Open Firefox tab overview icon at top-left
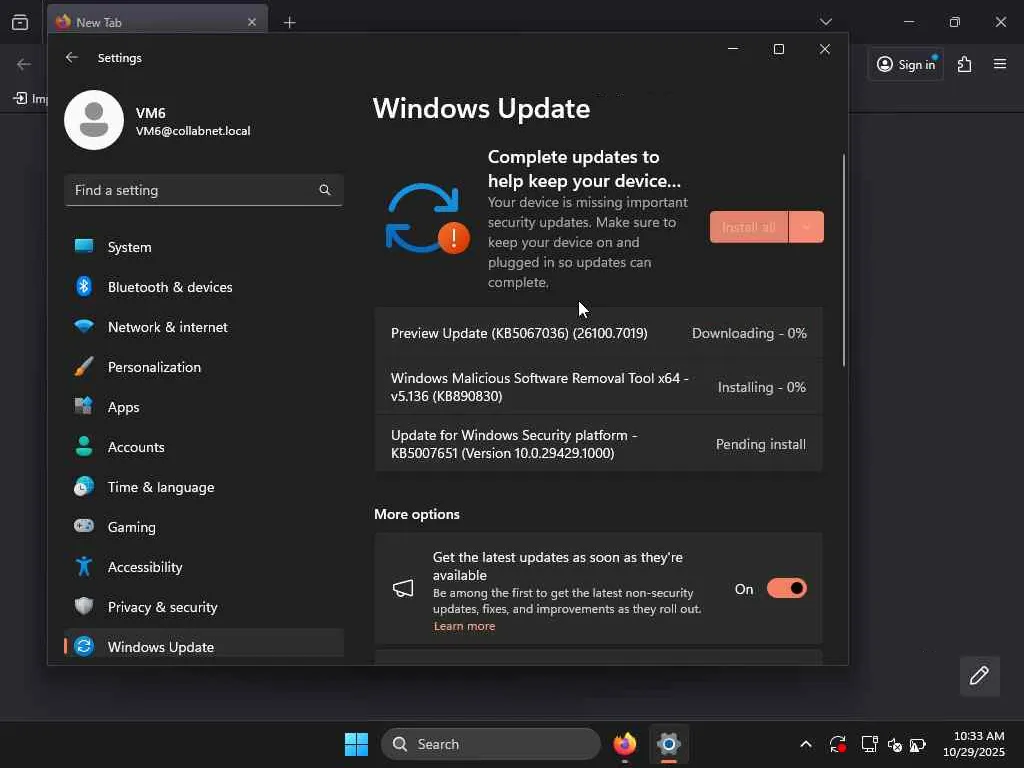Screen dimensions: 1024x768 20,22
